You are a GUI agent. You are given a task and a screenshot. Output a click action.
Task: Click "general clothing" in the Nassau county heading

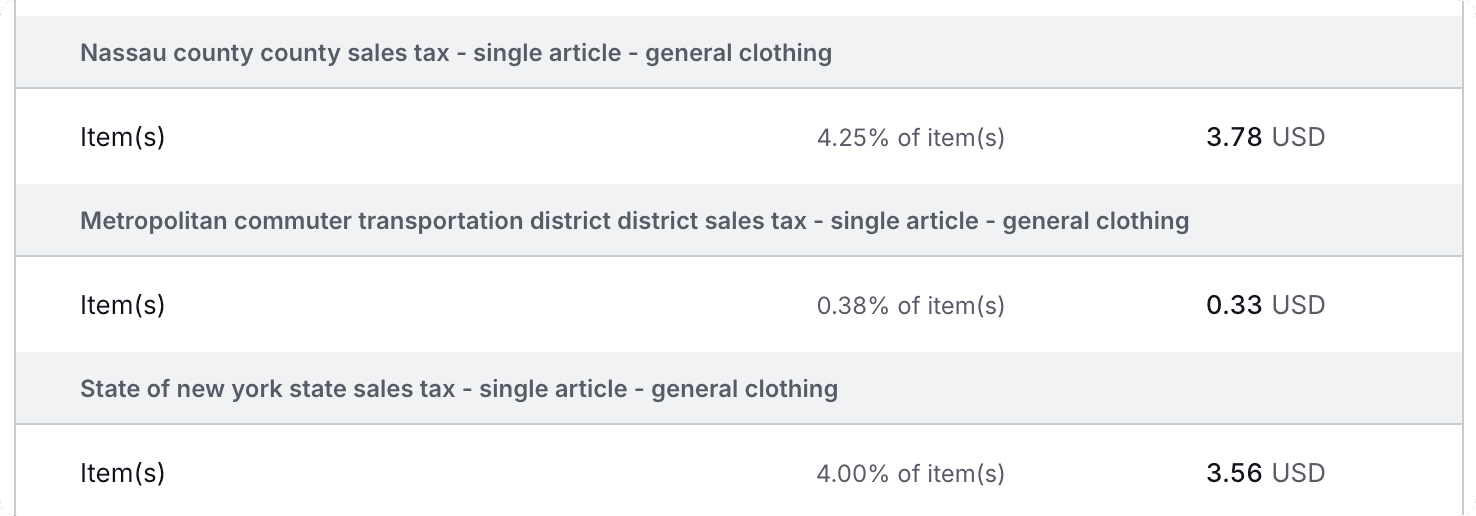[738, 52]
